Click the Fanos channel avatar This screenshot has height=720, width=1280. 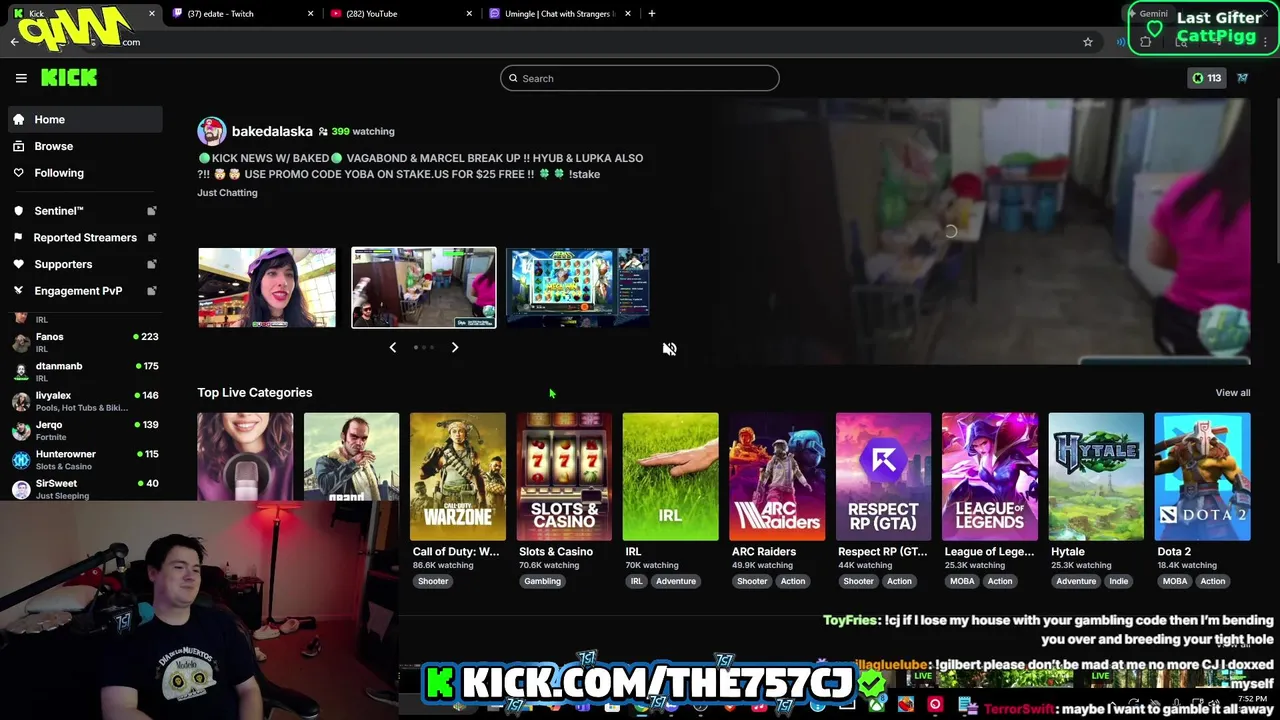pyautogui.click(x=21, y=343)
